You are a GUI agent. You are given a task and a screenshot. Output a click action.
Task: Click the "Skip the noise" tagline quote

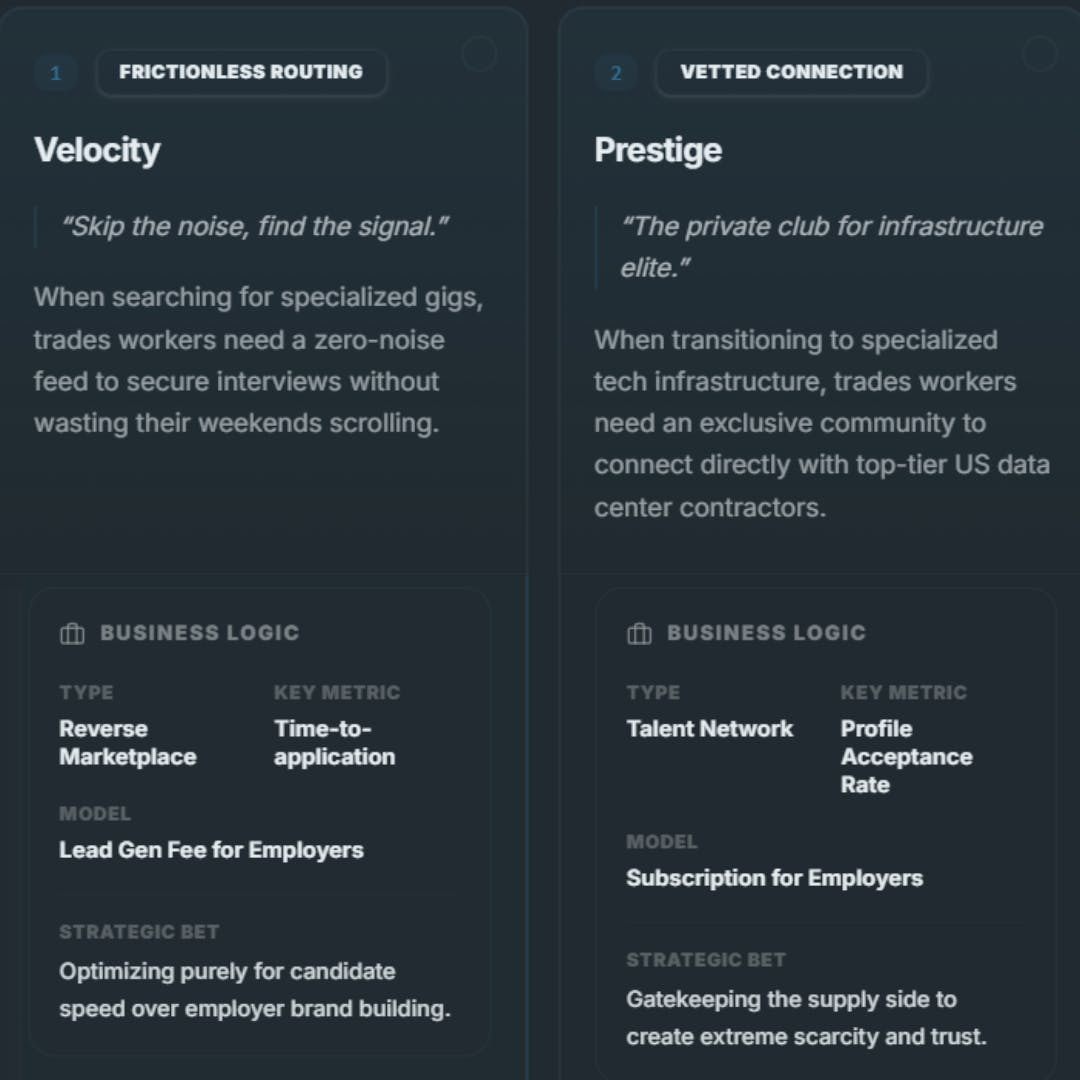click(255, 227)
